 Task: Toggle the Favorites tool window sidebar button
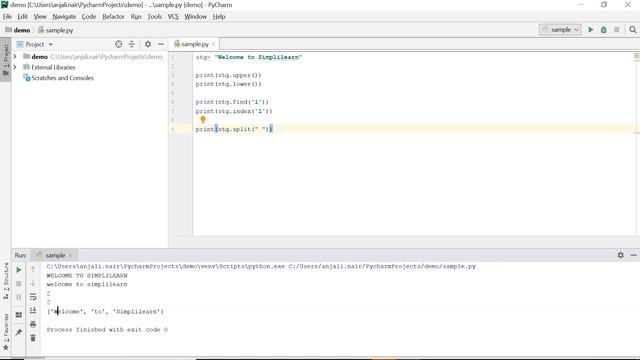tap(6, 332)
